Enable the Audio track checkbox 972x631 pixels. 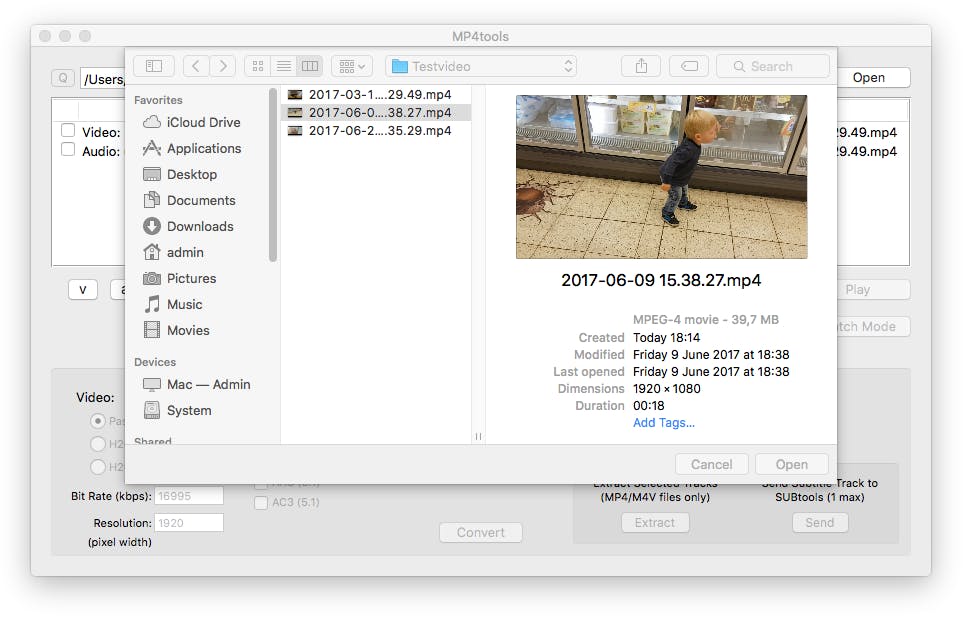(68, 150)
